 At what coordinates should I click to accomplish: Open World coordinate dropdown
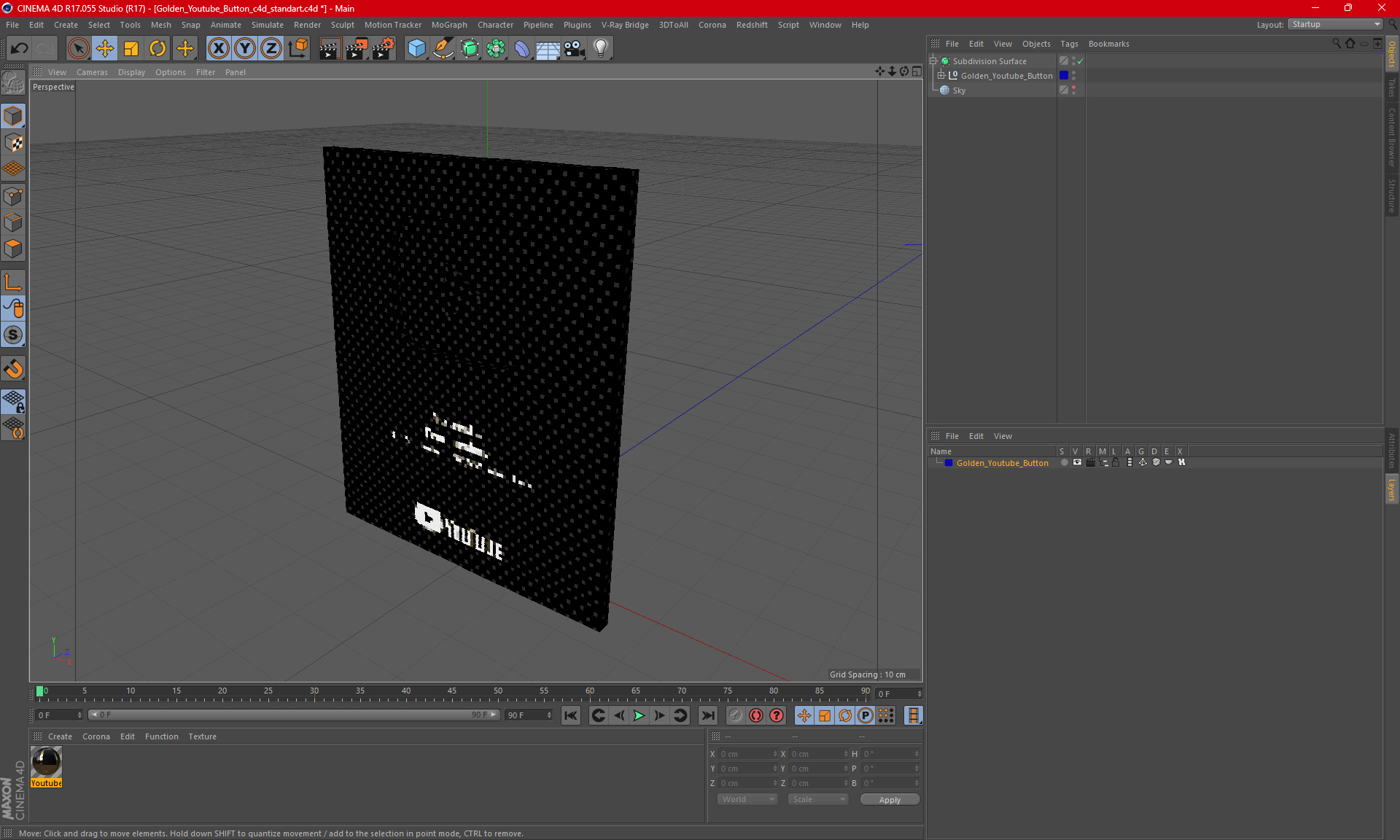pos(747,799)
